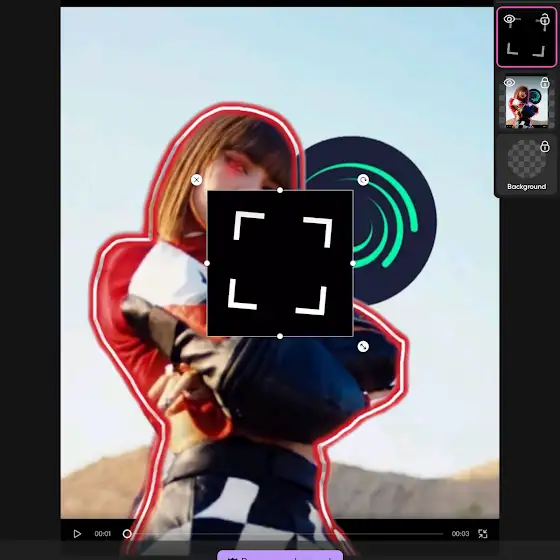Screen dimensions: 560x560
Task: Click the bottom-edge handle of the selected sticker
Action: point(280,336)
